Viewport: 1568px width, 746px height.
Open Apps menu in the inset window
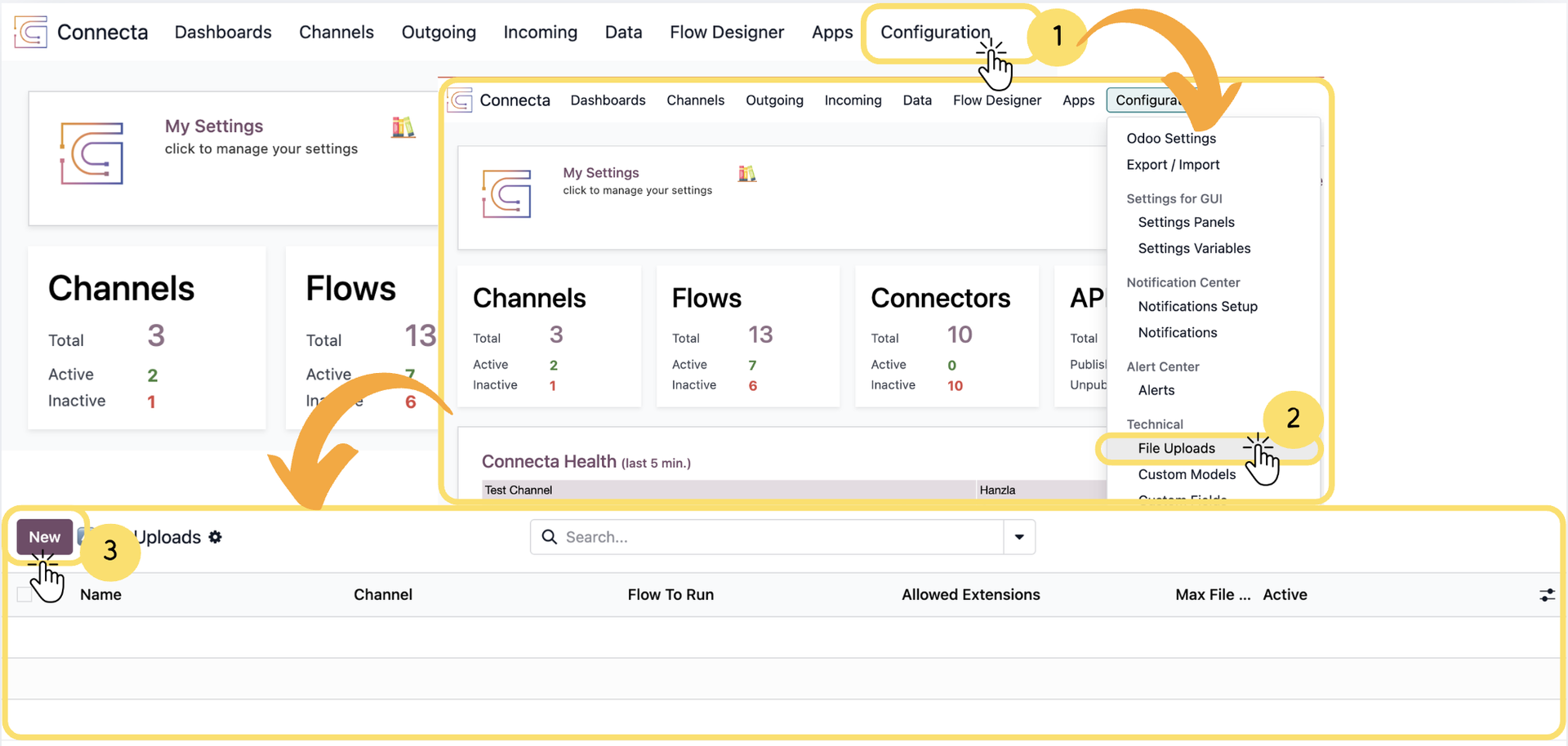(x=1078, y=100)
